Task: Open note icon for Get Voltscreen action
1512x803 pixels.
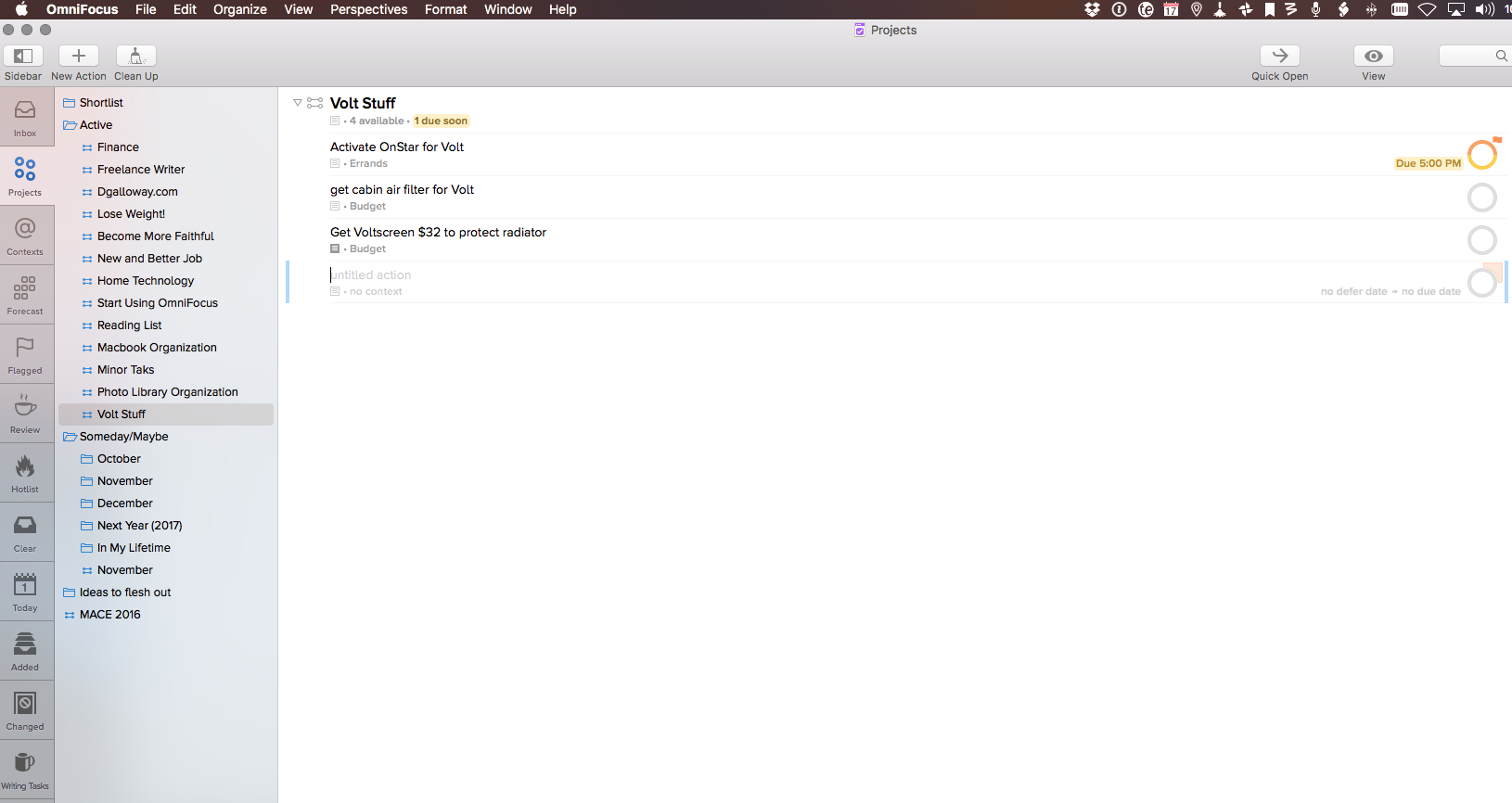Action: click(x=335, y=249)
